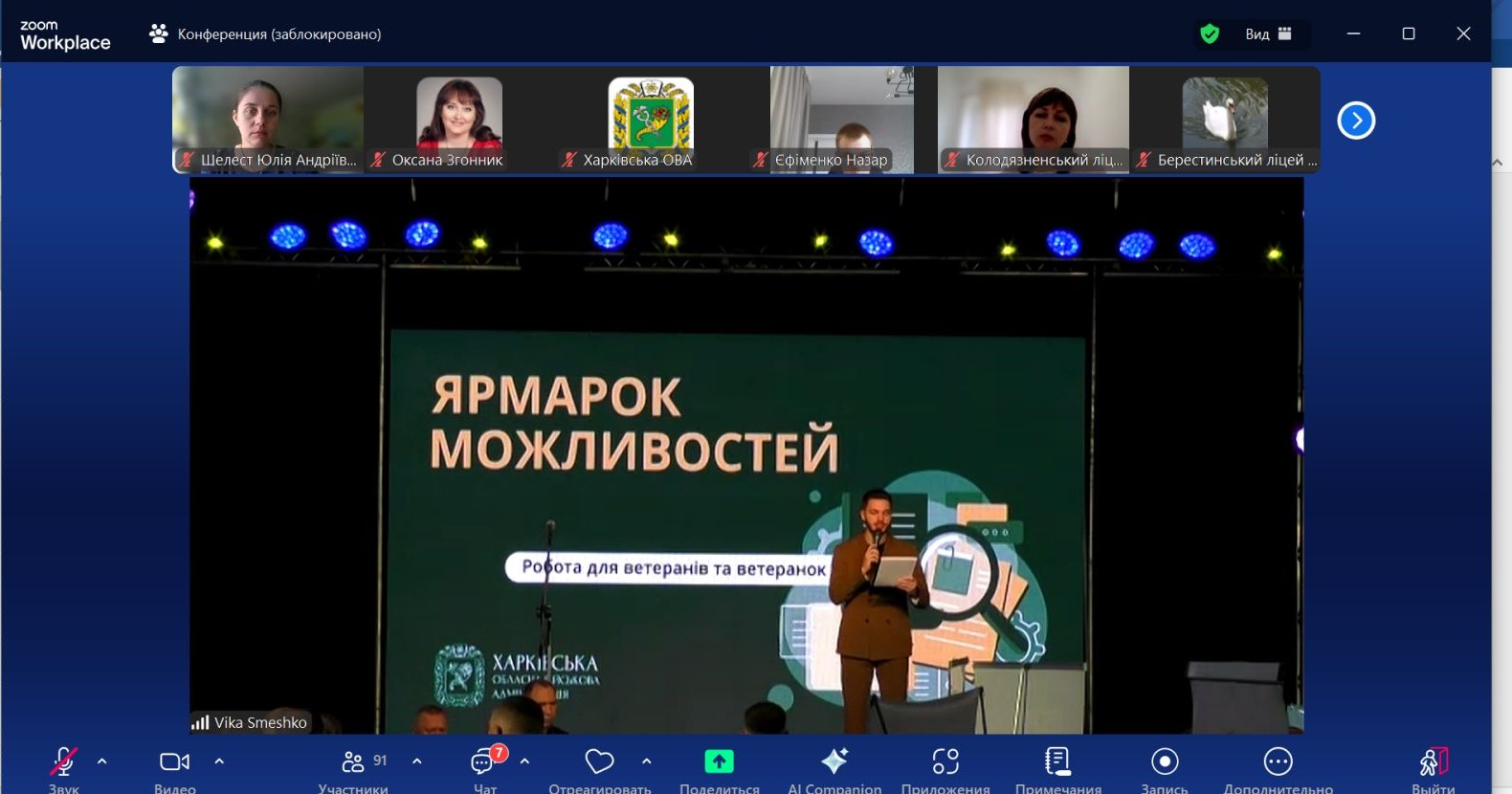Click muted mic icon on Колодязненський ліц
This screenshot has height=794, width=1512.
[x=952, y=160]
